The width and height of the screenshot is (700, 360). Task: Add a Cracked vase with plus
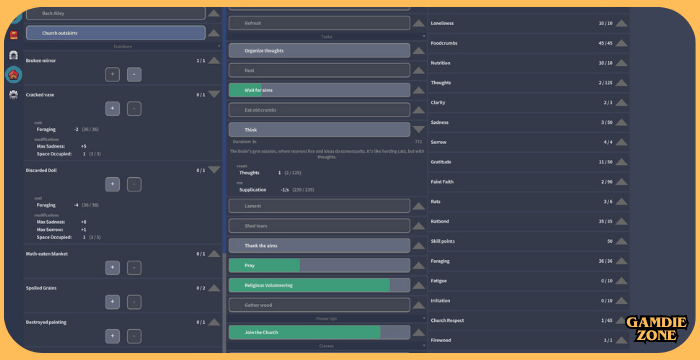click(112, 109)
